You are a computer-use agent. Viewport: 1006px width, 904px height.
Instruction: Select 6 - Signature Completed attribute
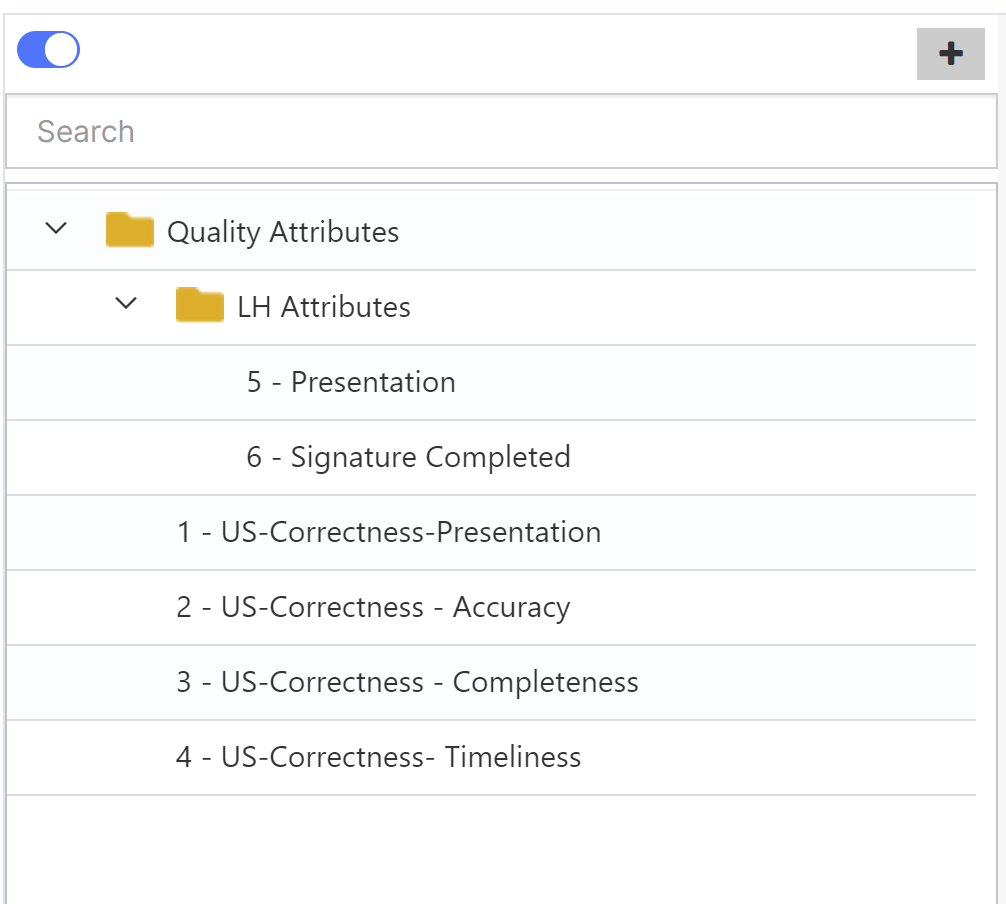point(408,457)
